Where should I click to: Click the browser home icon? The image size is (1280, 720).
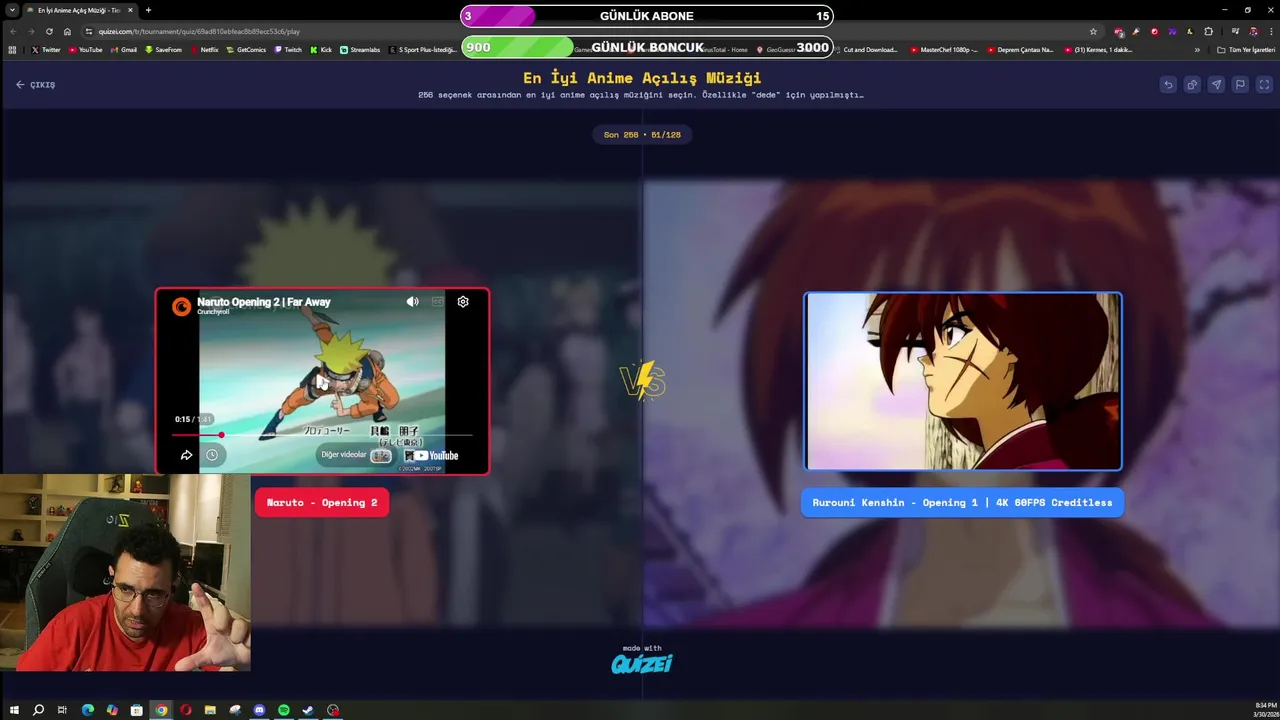(67, 31)
